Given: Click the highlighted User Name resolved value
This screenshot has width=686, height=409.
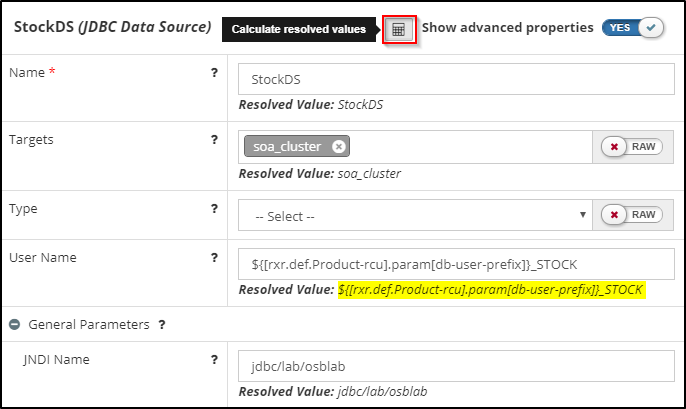Looking at the screenshot, I should pyautogui.click(x=491, y=289).
